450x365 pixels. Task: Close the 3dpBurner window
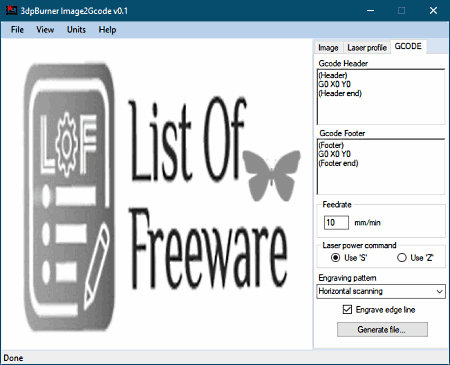click(x=433, y=11)
